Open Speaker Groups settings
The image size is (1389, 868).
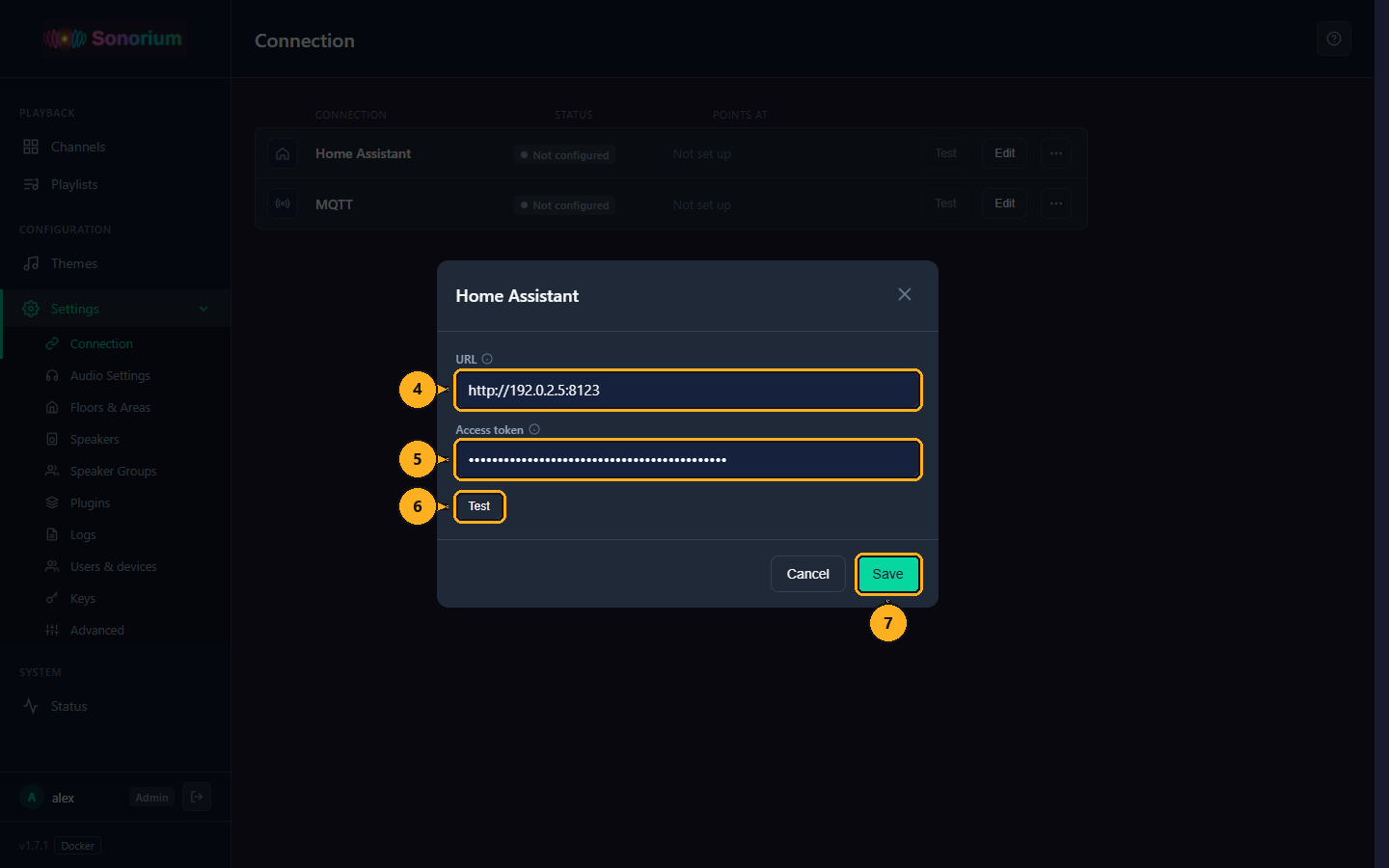pos(115,471)
